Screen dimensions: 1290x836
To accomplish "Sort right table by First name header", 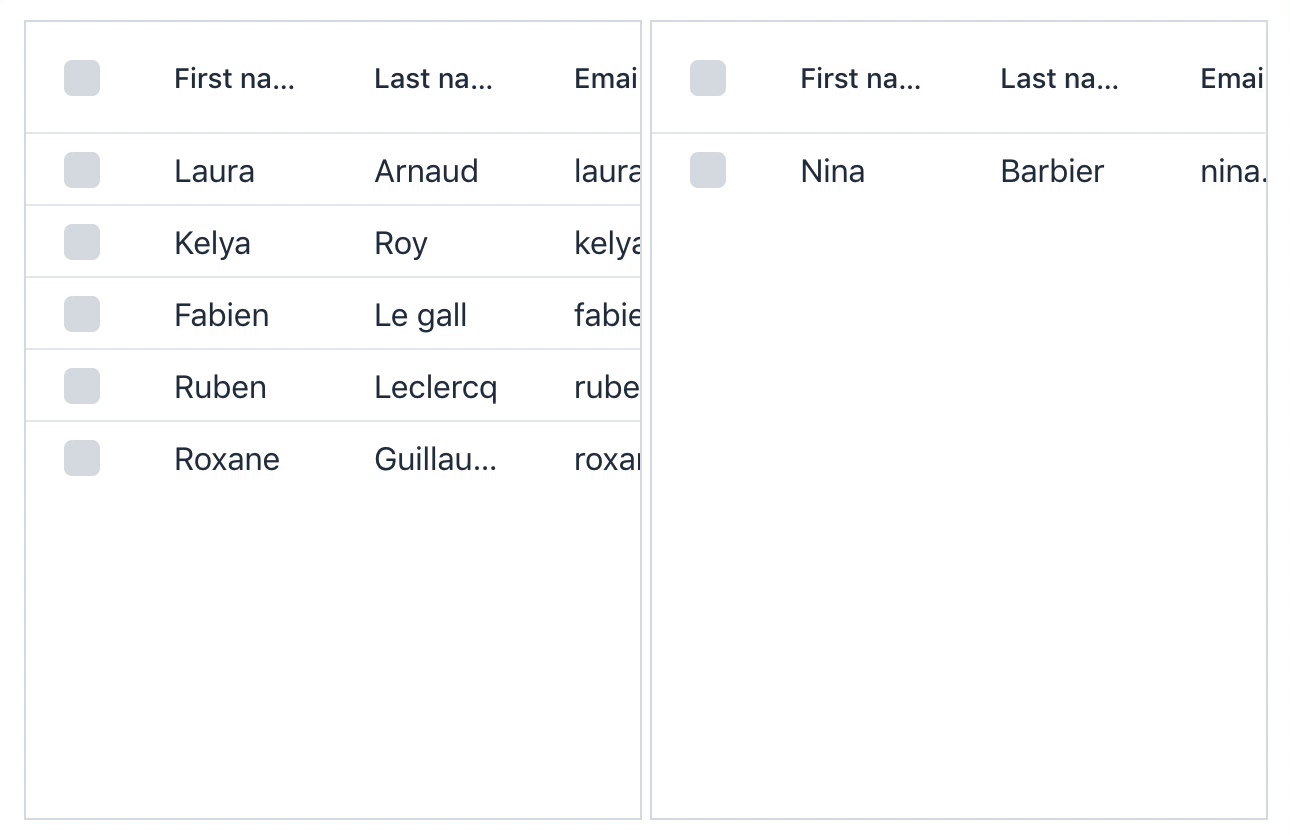I will (x=860, y=79).
